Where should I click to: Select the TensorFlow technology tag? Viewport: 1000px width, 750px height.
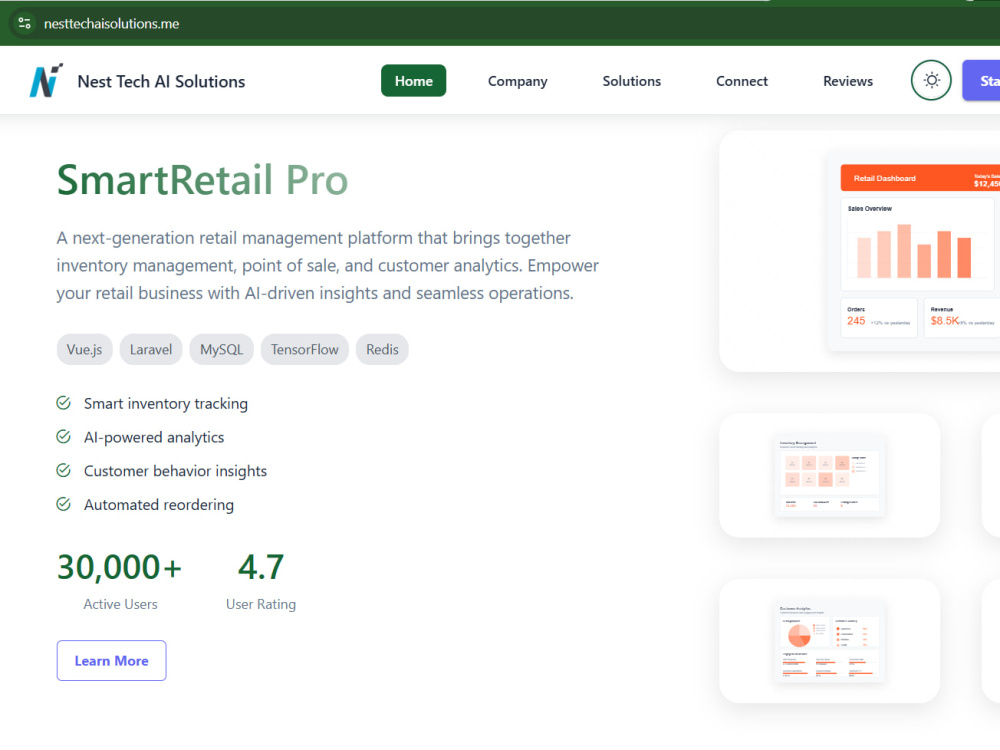304,349
